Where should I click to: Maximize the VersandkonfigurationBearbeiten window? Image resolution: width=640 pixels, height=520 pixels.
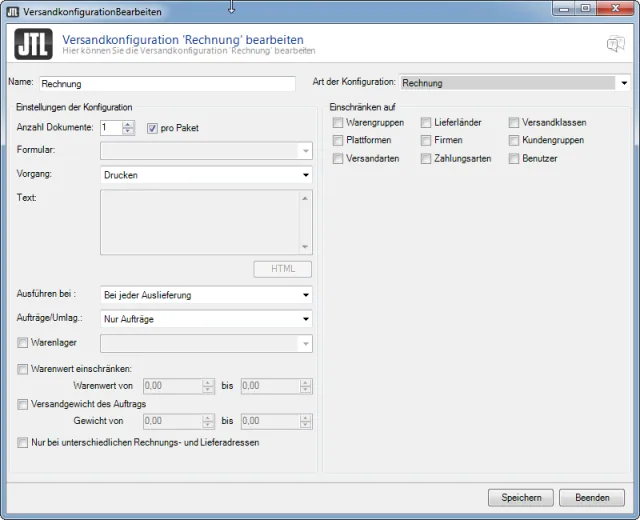coord(586,9)
